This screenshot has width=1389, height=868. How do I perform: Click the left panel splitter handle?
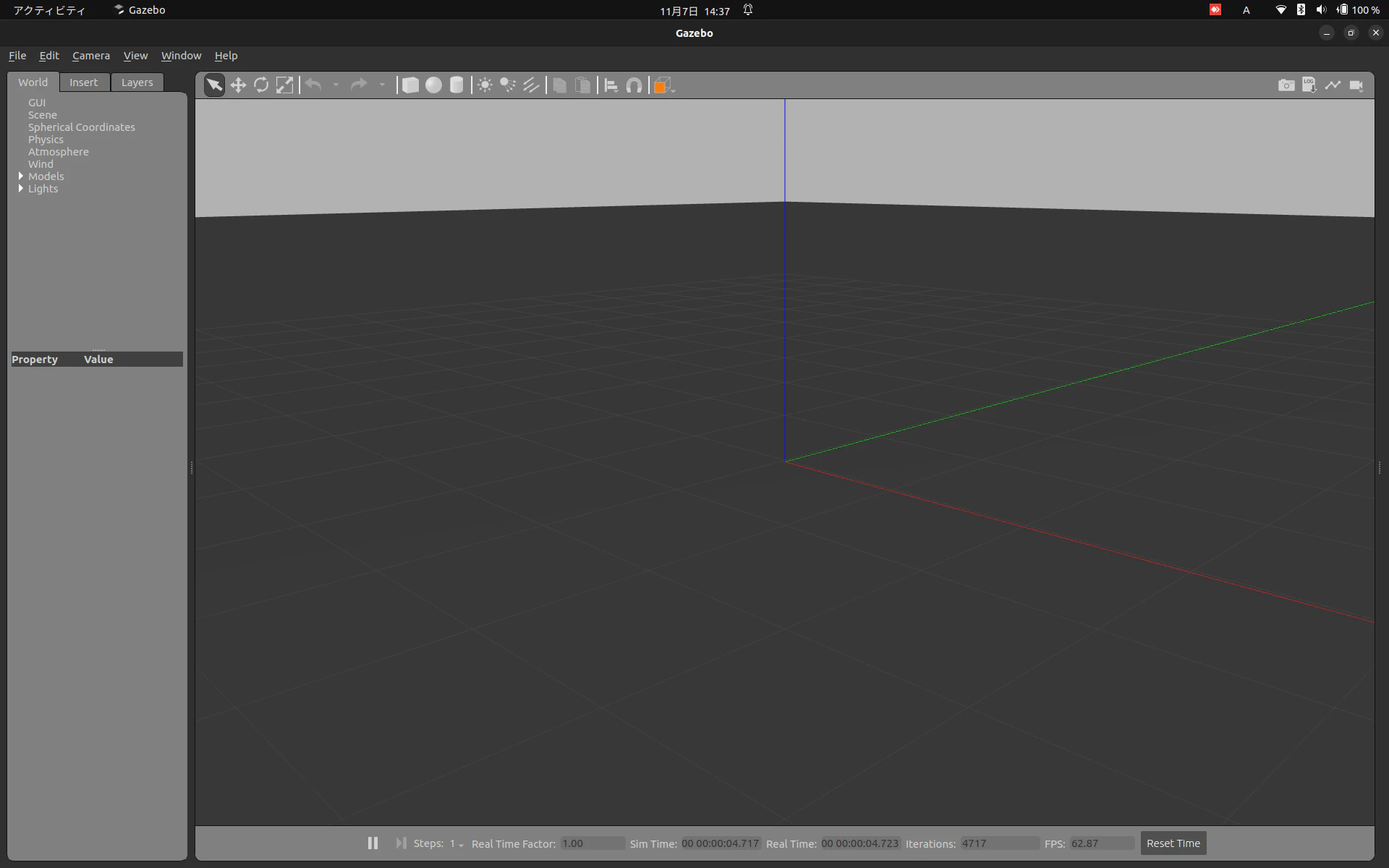[191, 467]
